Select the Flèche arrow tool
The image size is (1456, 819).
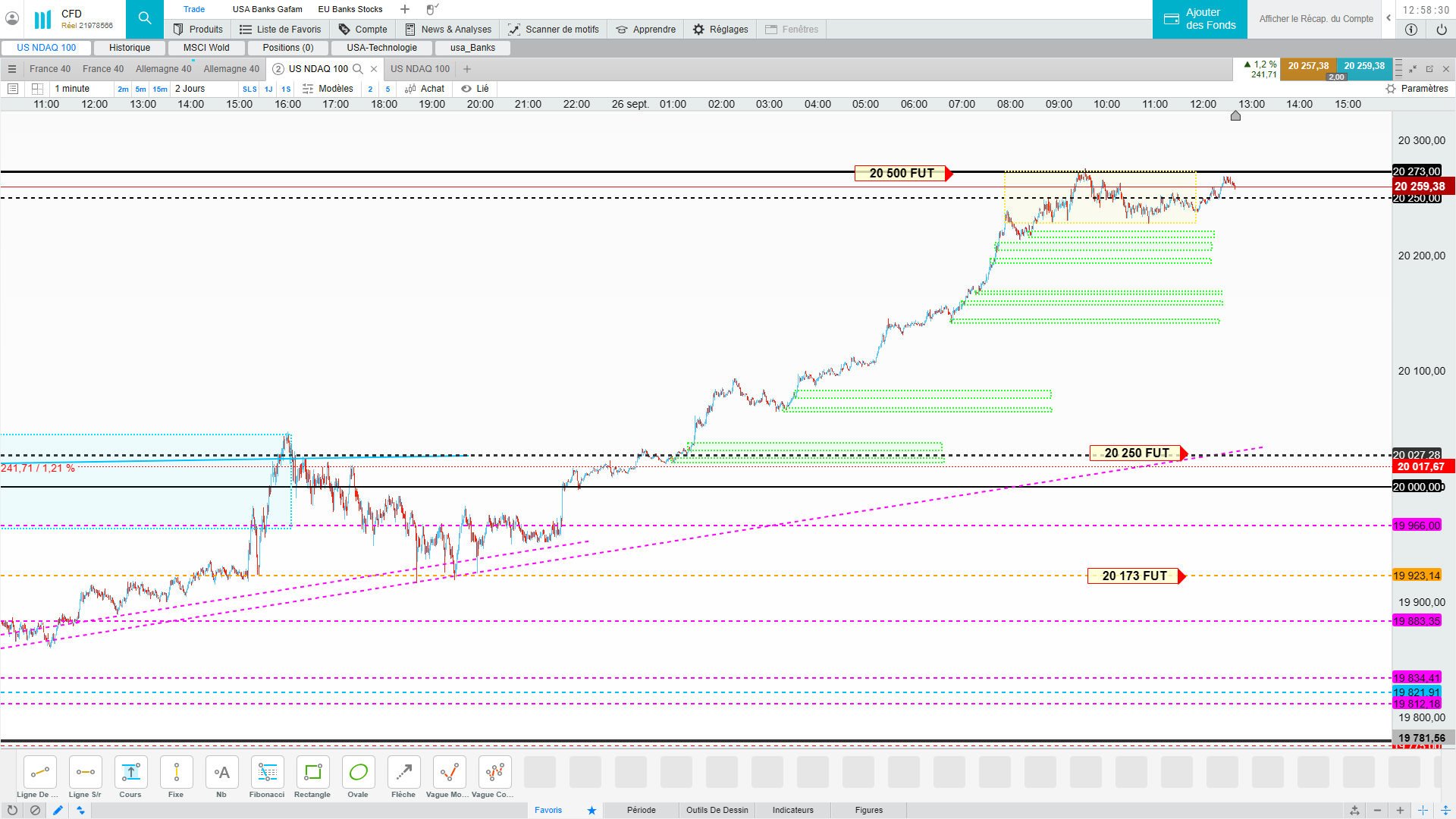click(x=403, y=773)
